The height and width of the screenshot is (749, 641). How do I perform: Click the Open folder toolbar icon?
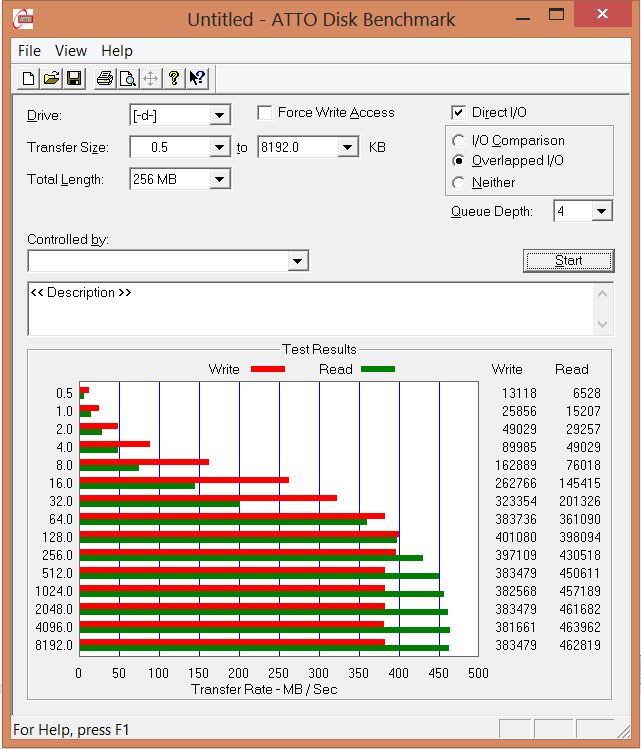click(x=52, y=79)
